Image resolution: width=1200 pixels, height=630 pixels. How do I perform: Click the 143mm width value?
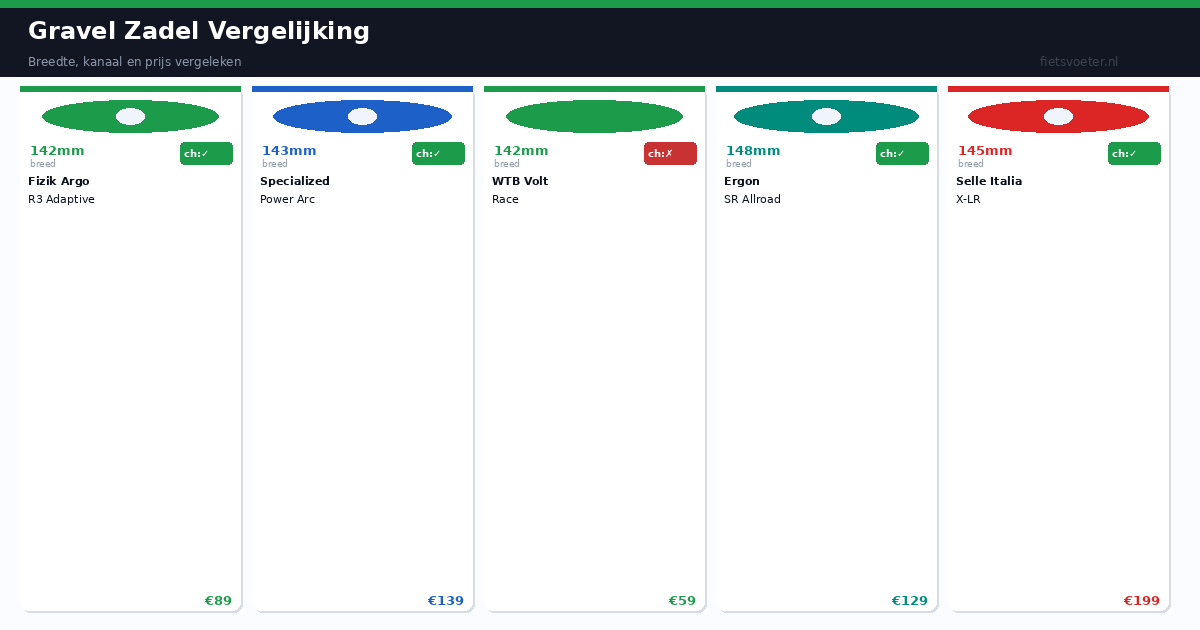pos(289,151)
